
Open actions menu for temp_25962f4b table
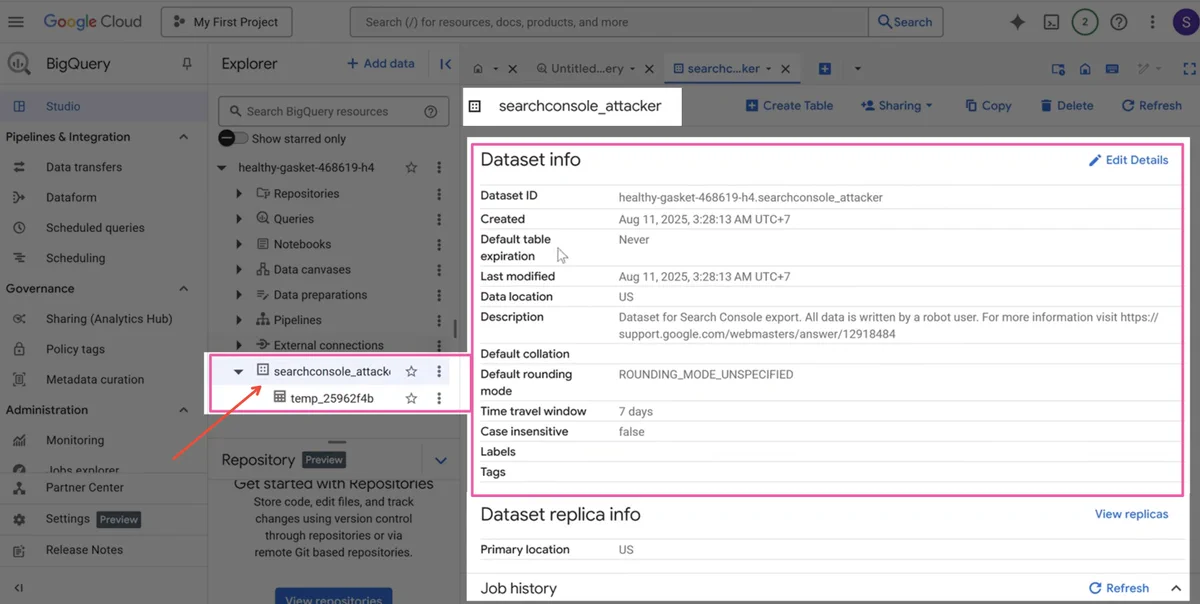pyautogui.click(x=439, y=398)
